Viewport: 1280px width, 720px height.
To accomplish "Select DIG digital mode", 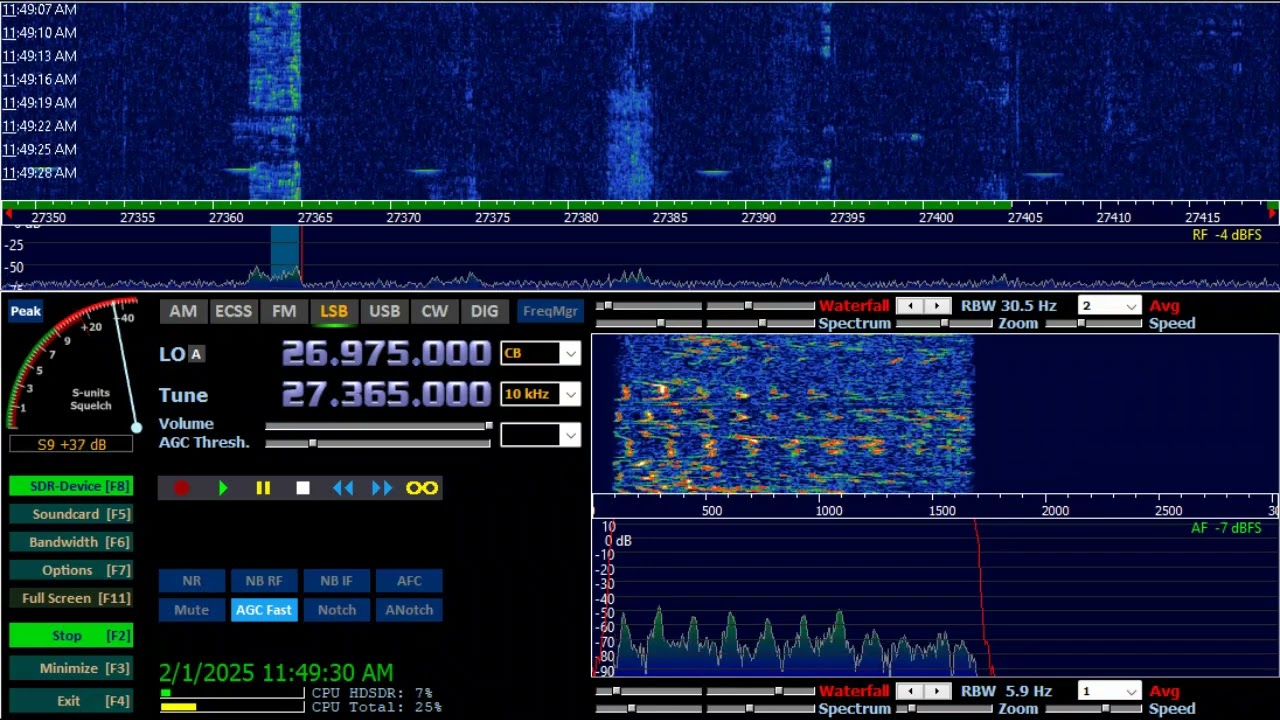I will click(x=485, y=311).
